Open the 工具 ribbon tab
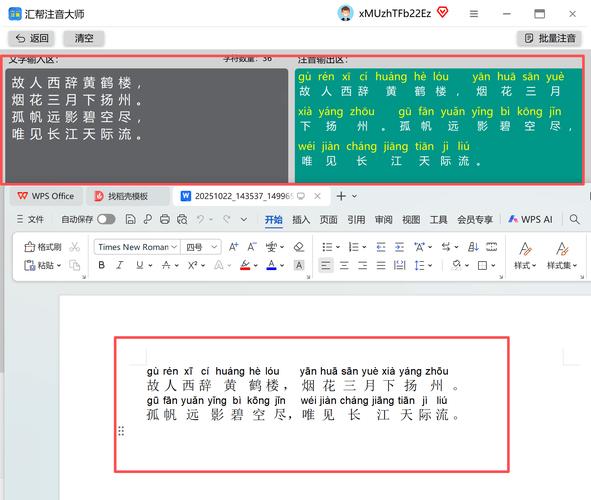591x500 pixels. coord(439,220)
